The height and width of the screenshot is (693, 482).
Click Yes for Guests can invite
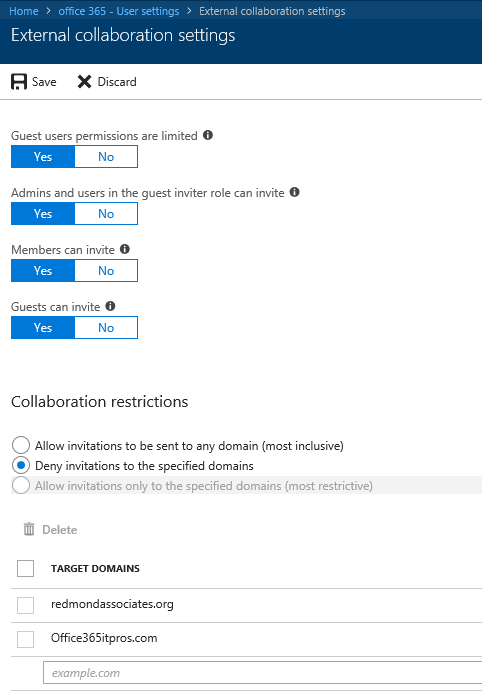pyautogui.click(x=43, y=327)
